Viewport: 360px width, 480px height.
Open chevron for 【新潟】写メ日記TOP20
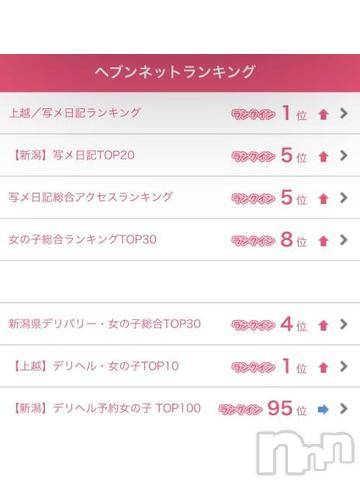click(x=344, y=155)
